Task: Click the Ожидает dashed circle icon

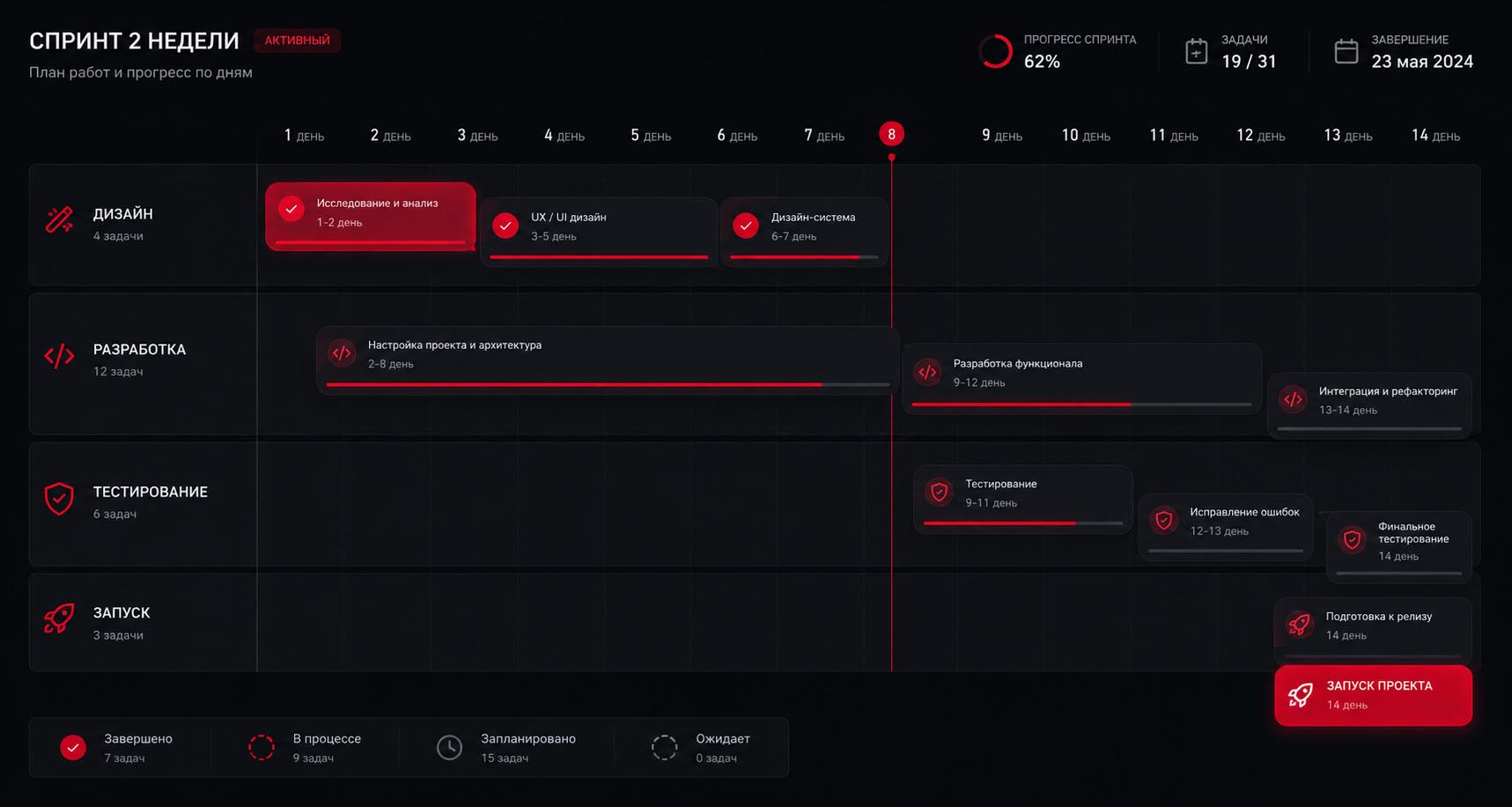Action: click(664, 747)
